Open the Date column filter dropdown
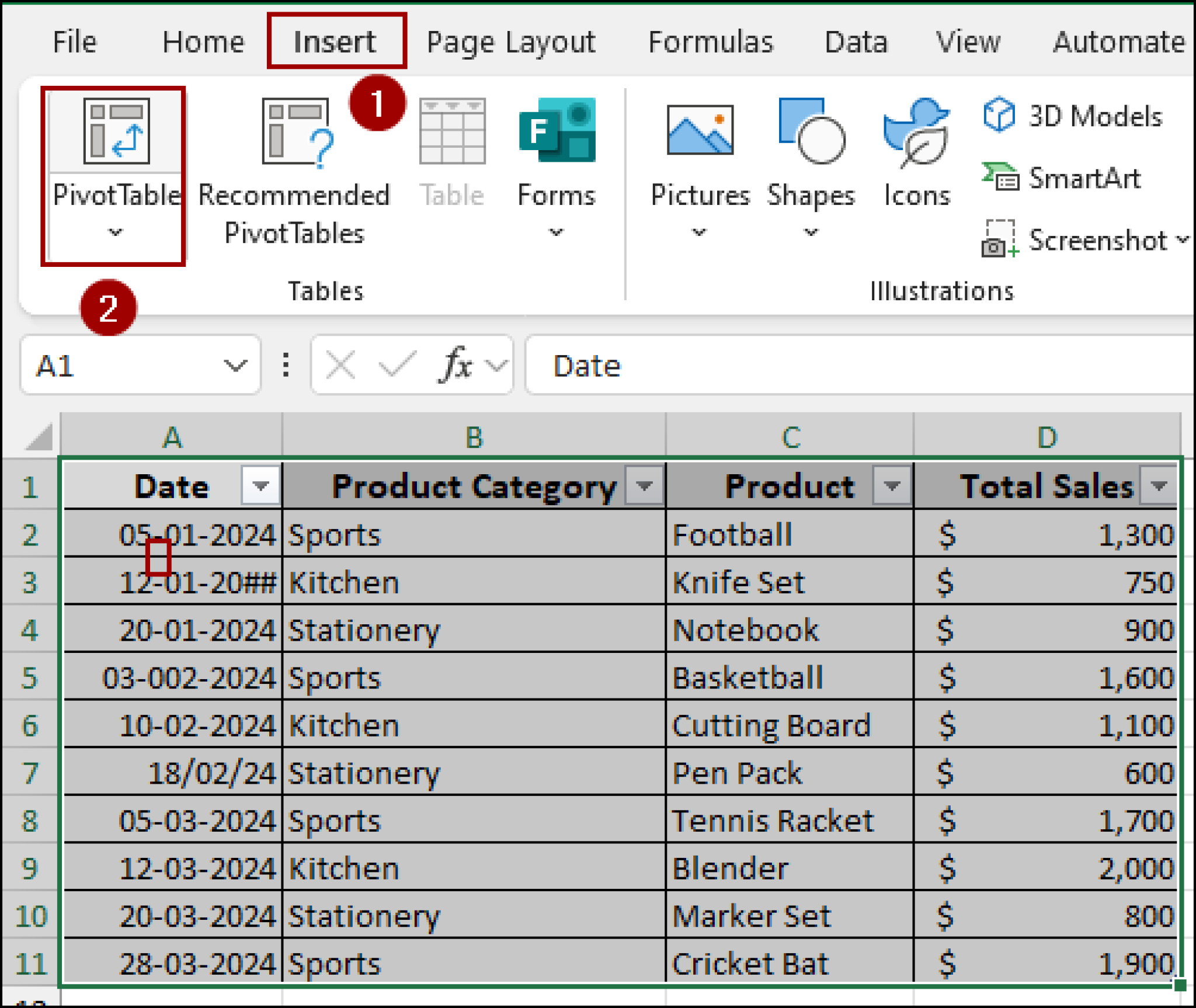Image resolution: width=1196 pixels, height=1008 pixels. tap(261, 486)
